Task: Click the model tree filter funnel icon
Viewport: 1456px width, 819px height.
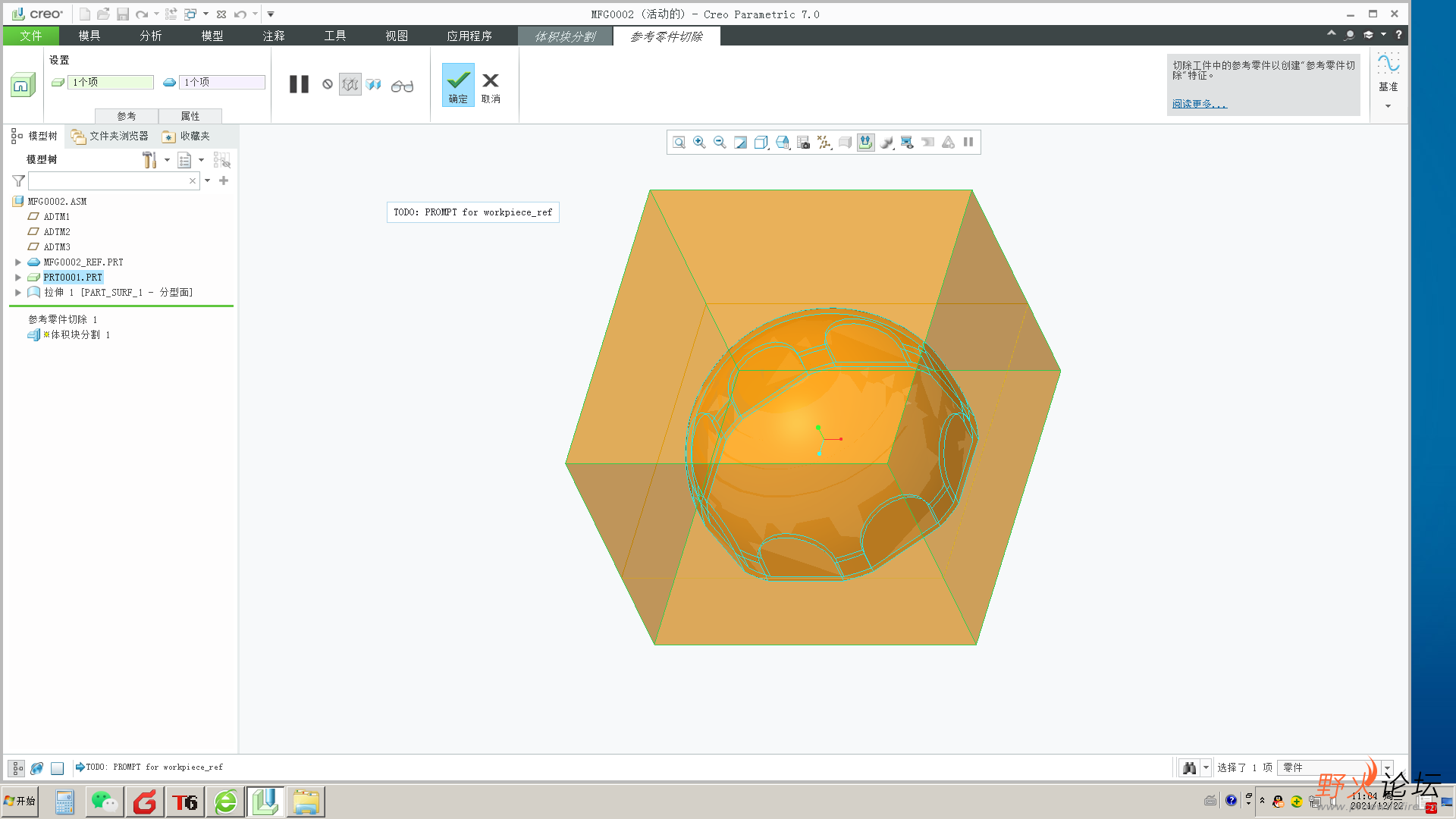Action: click(19, 180)
